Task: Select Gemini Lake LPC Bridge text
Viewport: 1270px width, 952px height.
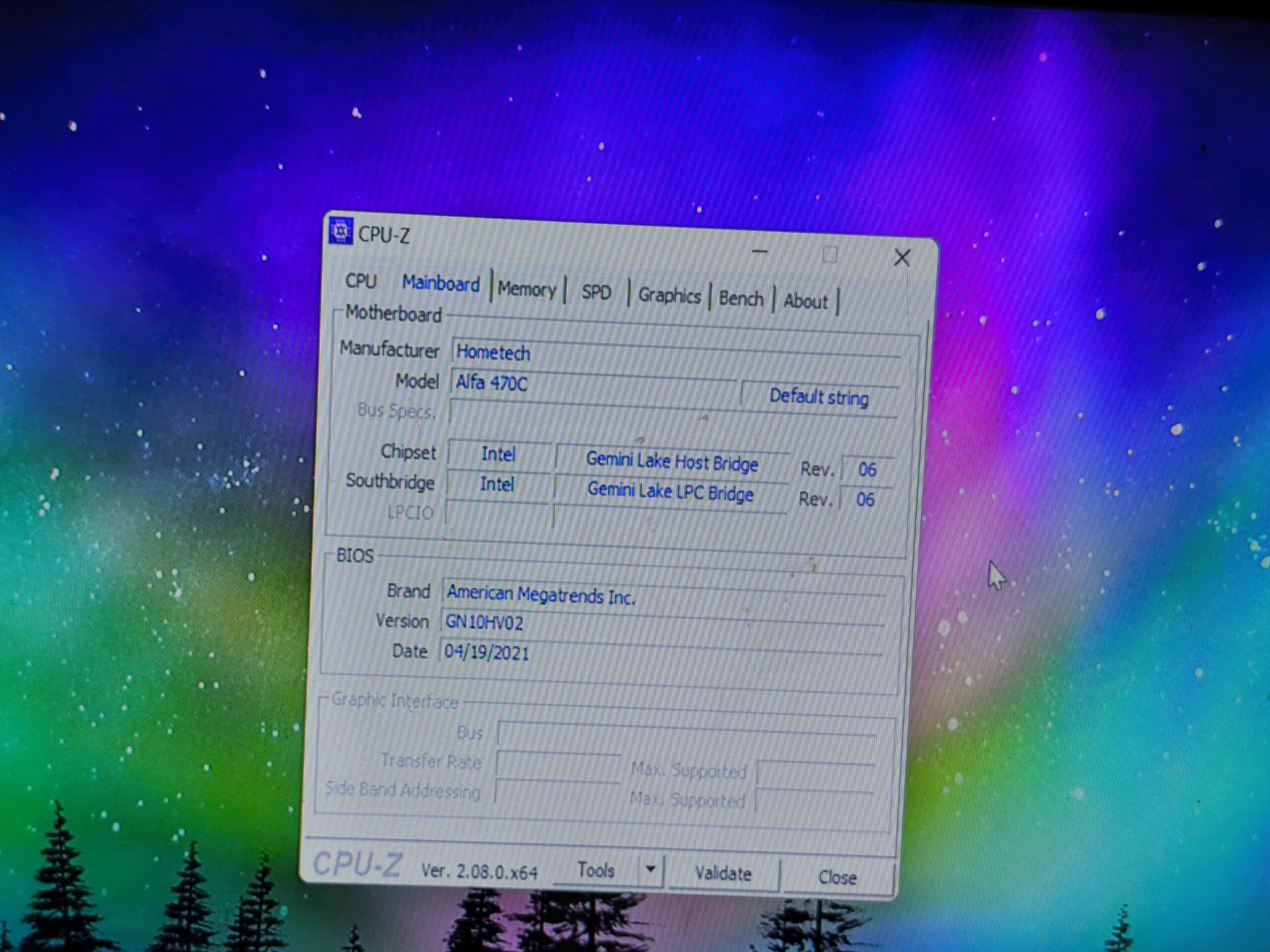Action: coord(670,492)
